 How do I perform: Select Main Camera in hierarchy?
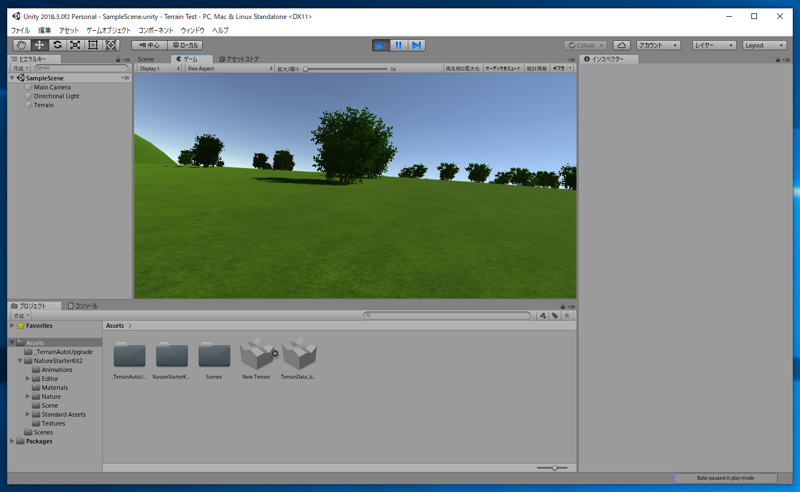52,87
